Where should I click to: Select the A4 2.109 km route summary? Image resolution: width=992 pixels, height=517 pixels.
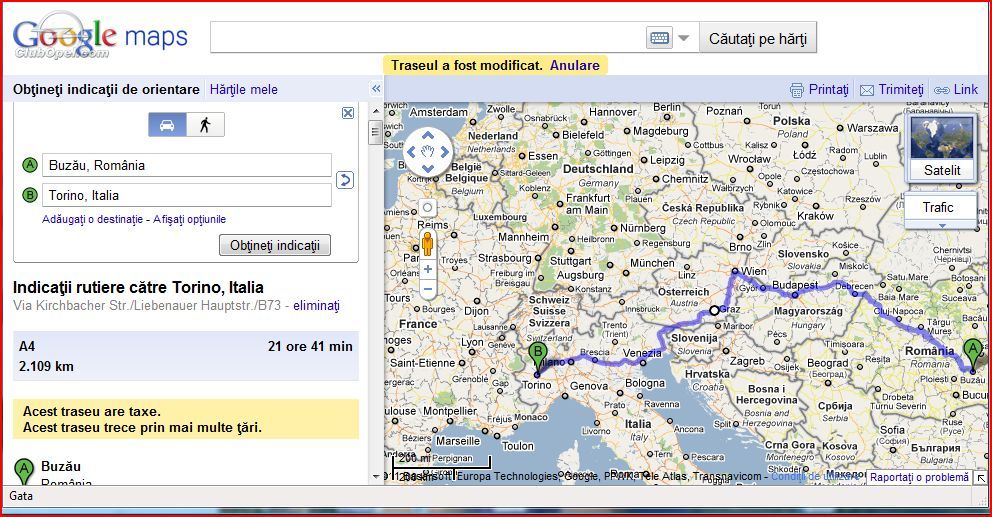186,356
